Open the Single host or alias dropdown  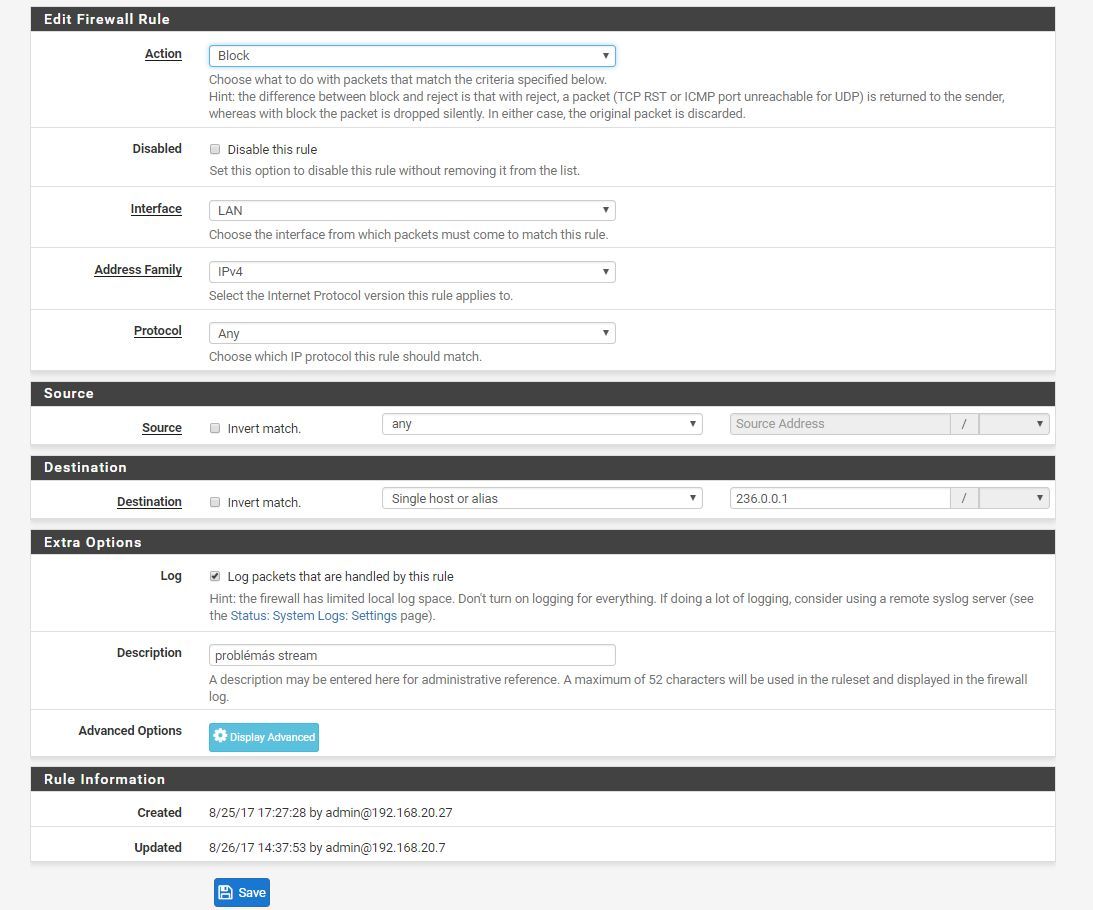coord(542,498)
